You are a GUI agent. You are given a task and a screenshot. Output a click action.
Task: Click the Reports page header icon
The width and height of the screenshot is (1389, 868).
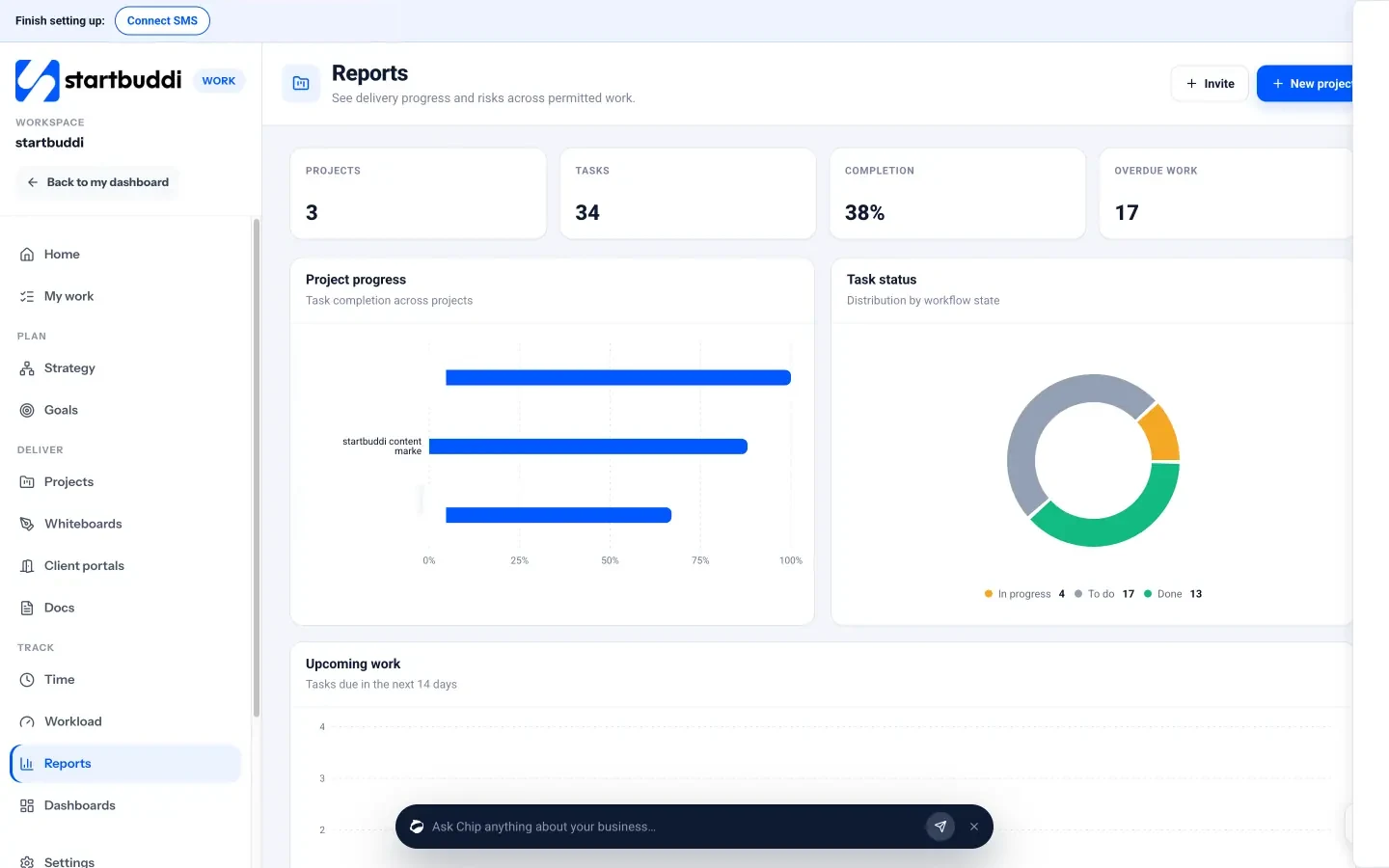coord(301,84)
